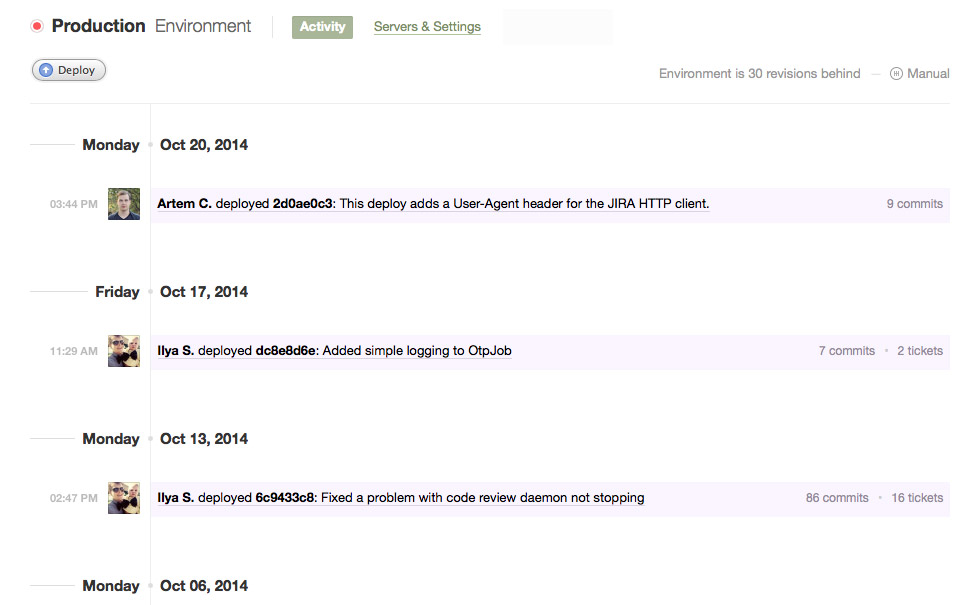Click the blue upload arrow icon in Deploy
This screenshot has height=605, width=980.
pyautogui.click(x=46, y=70)
